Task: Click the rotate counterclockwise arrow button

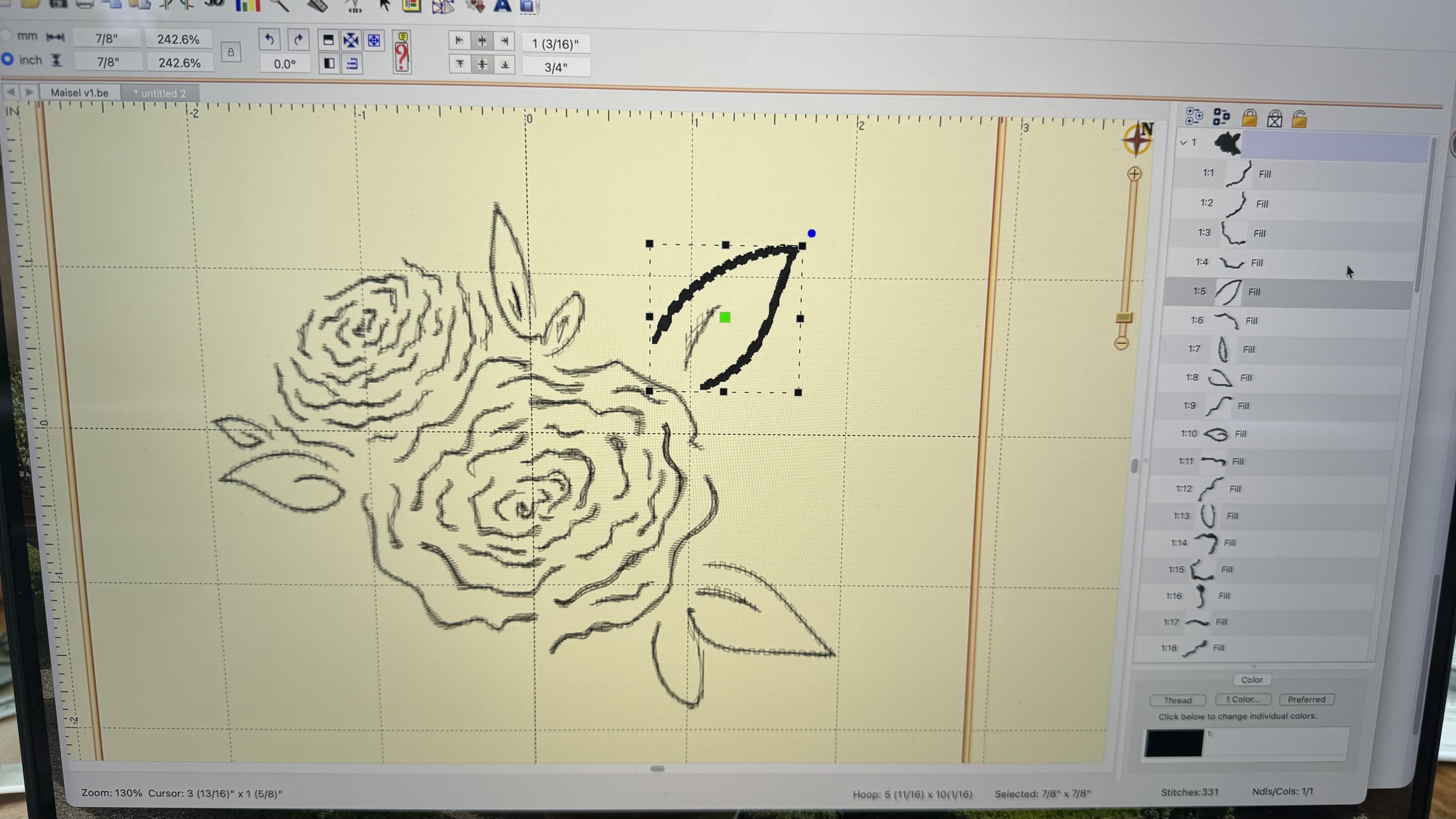Action: (270, 40)
